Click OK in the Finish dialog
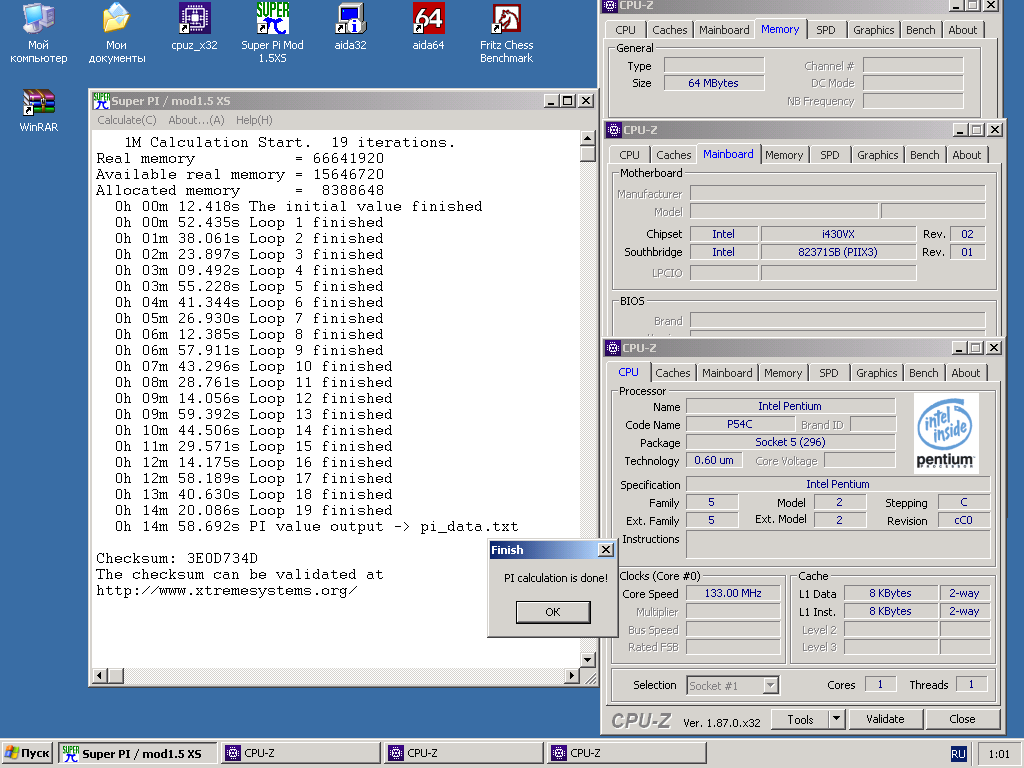Image resolution: width=1024 pixels, height=768 pixels. pos(553,612)
